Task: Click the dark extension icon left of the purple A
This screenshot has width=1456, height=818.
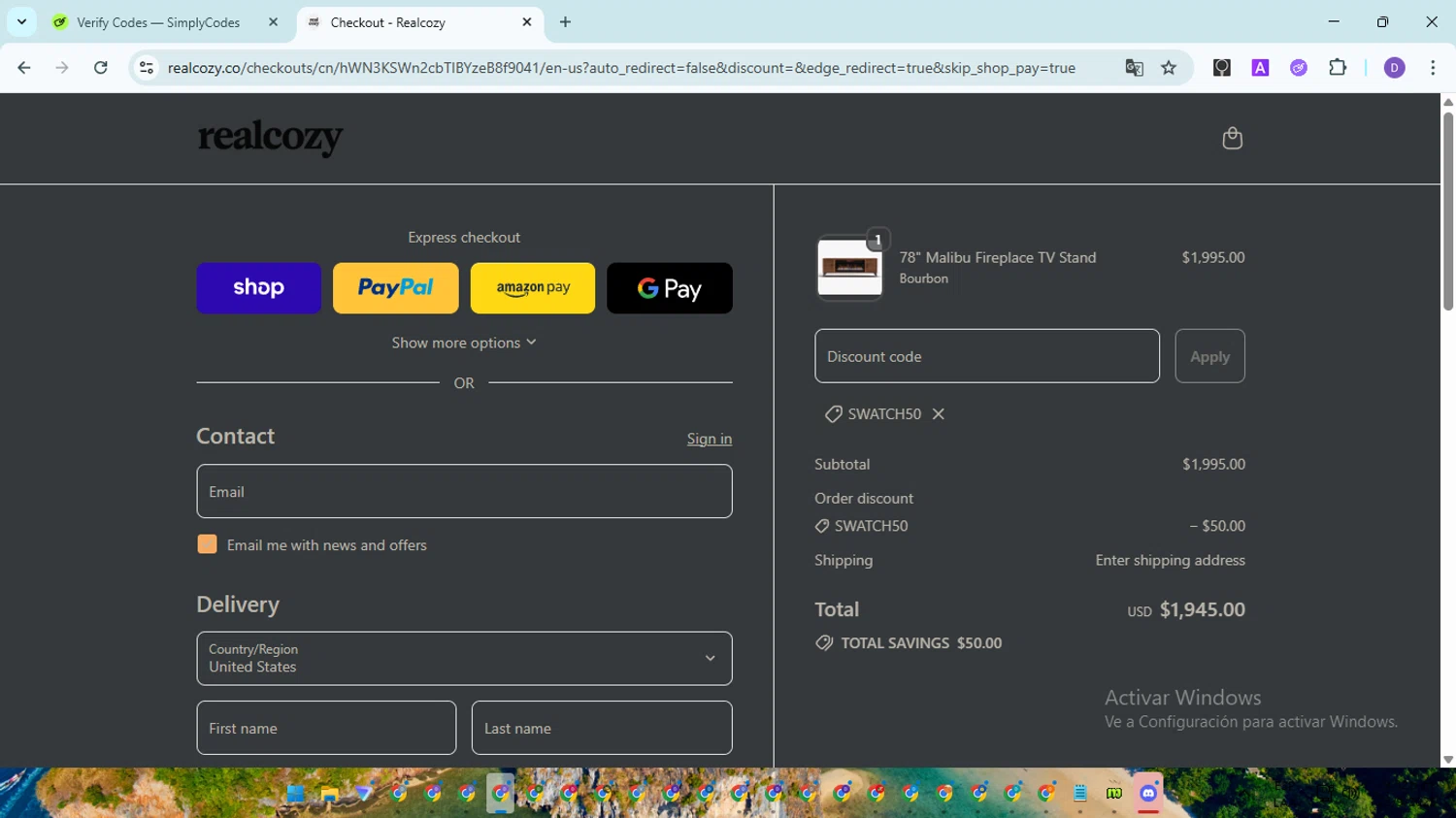Action: tap(1222, 68)
